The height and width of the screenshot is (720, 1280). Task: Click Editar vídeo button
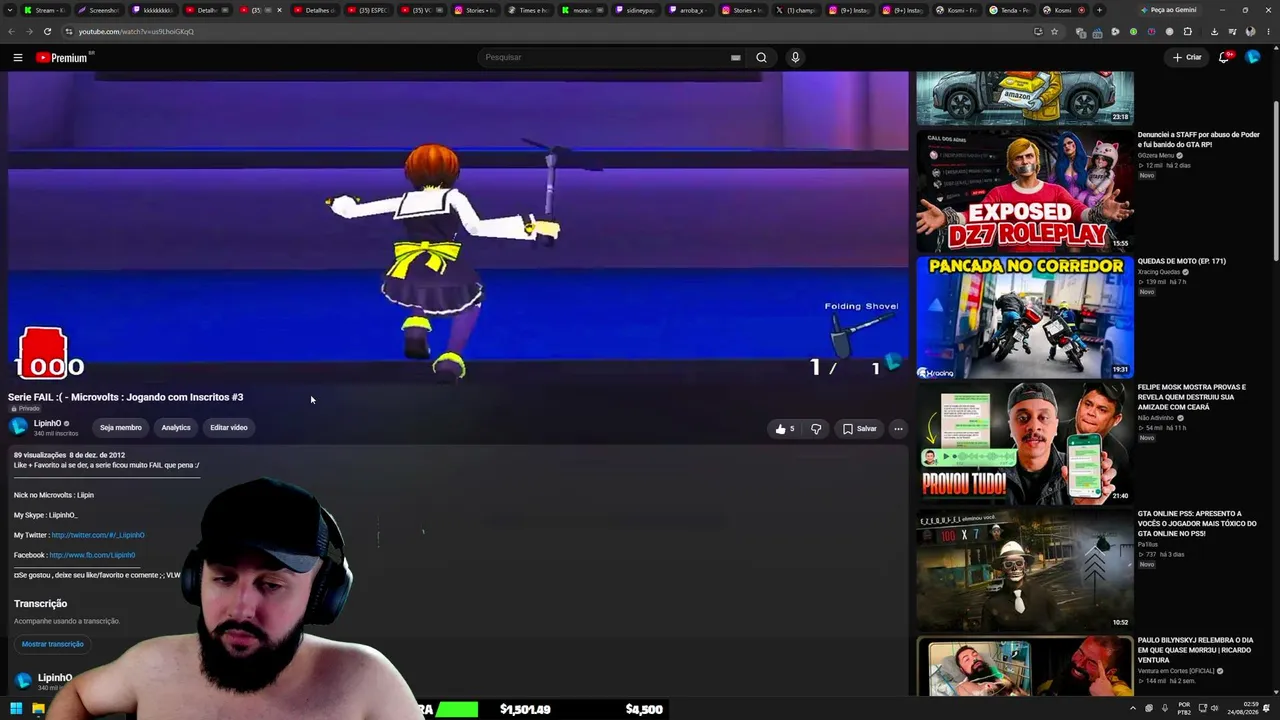coord(229,428)
